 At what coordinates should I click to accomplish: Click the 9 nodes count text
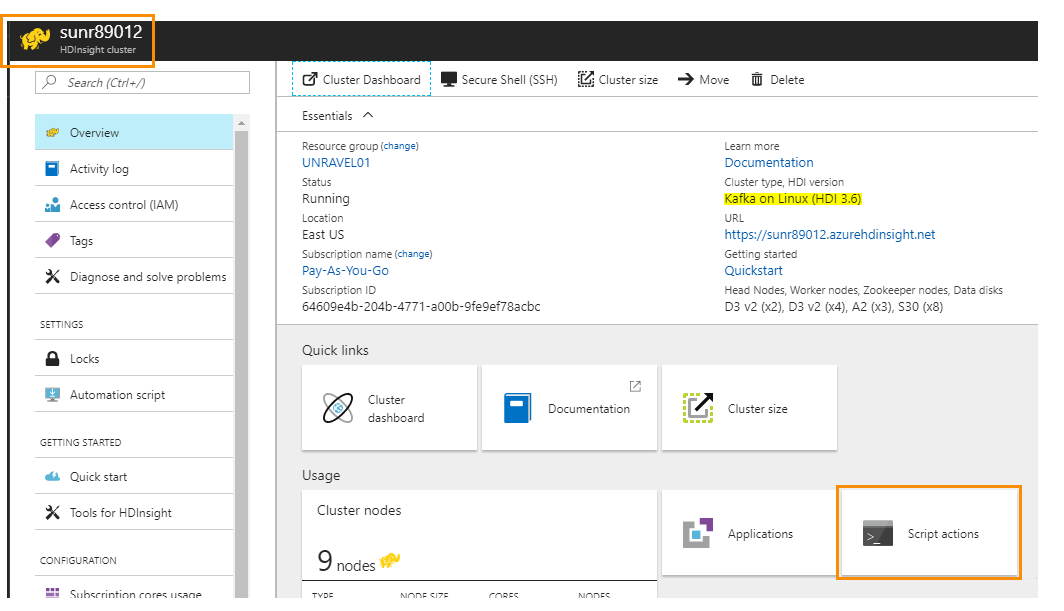click(346, 561)
